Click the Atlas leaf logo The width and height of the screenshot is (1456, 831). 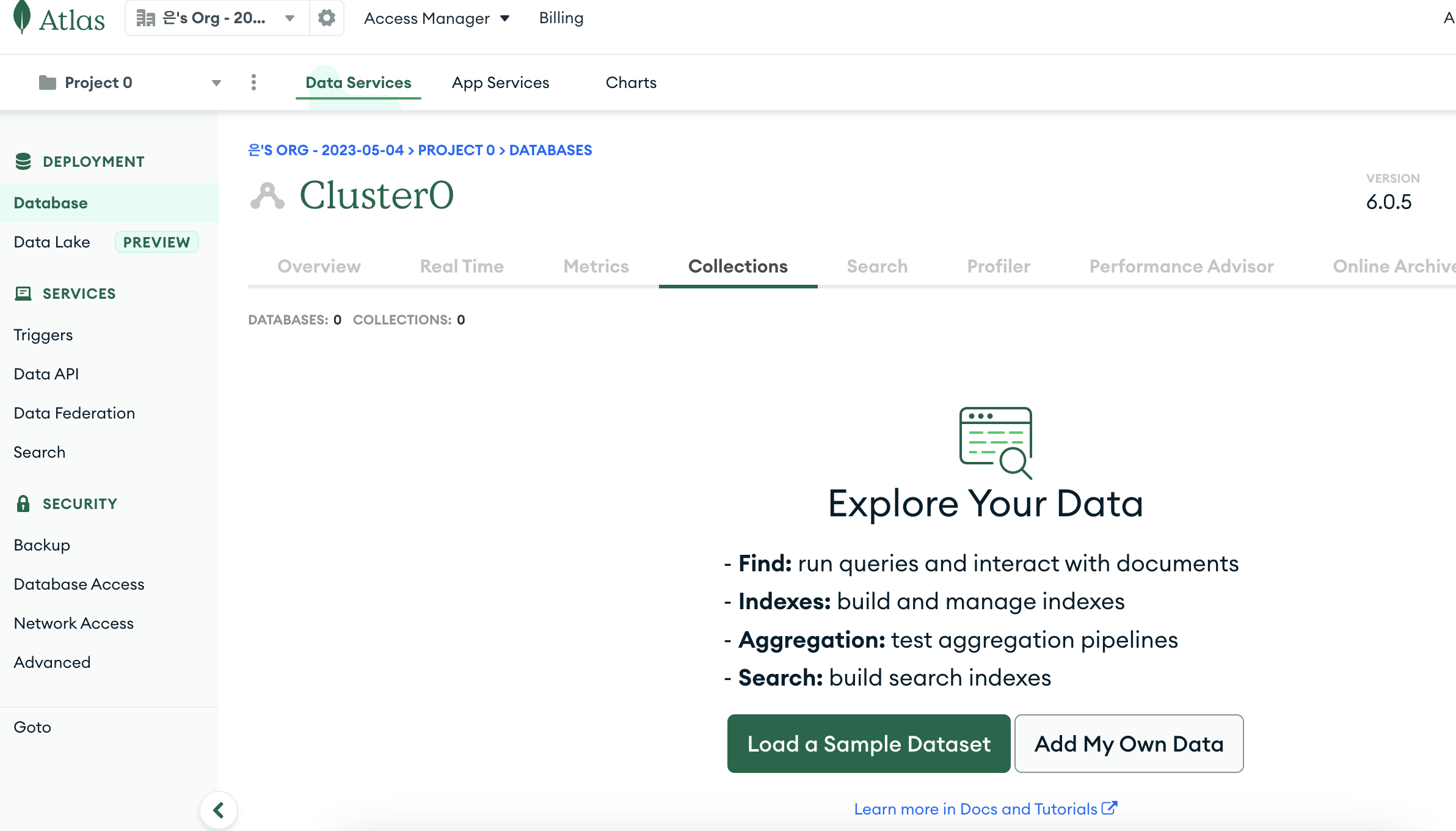point(22,17)
